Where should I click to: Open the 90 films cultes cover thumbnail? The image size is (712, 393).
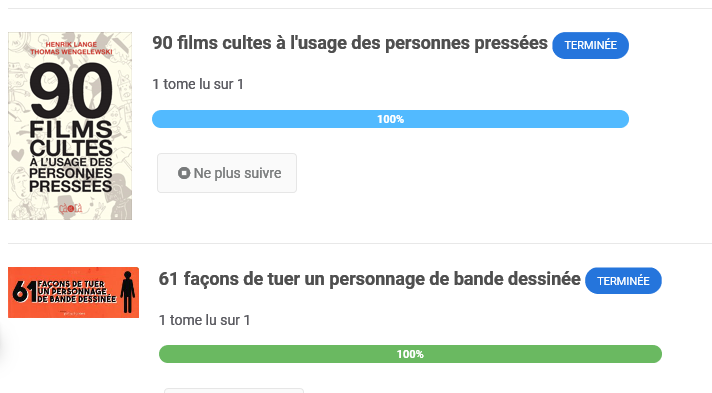(70, 126)
